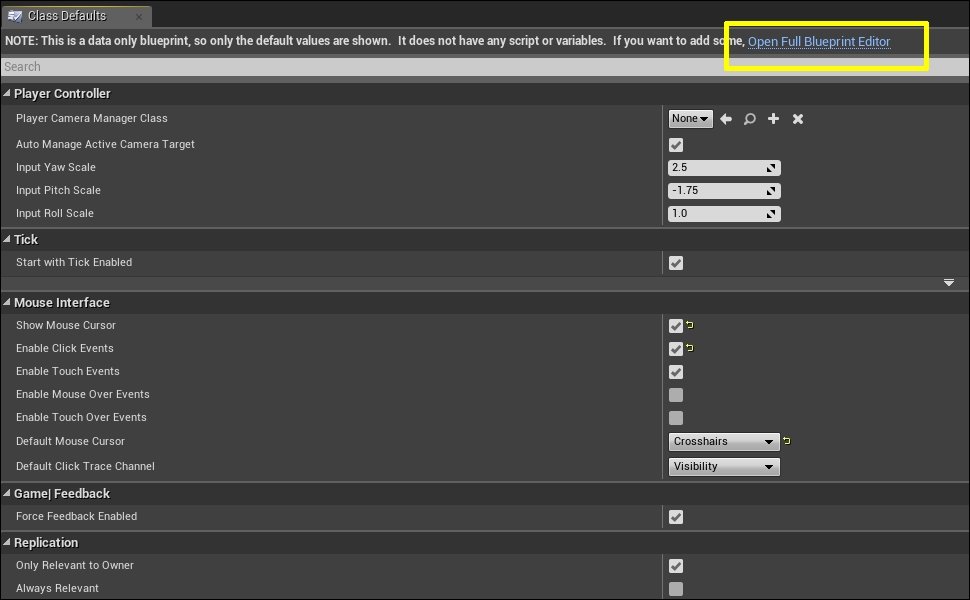Viewport: 970px width, 600px height.
Task: Check the Always Relevant checkbox
Action: point(676,589)
